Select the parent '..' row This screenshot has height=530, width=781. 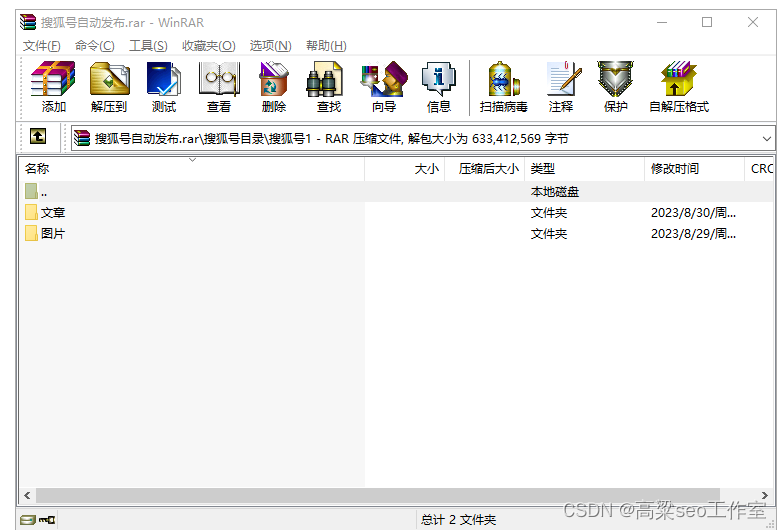396,191
